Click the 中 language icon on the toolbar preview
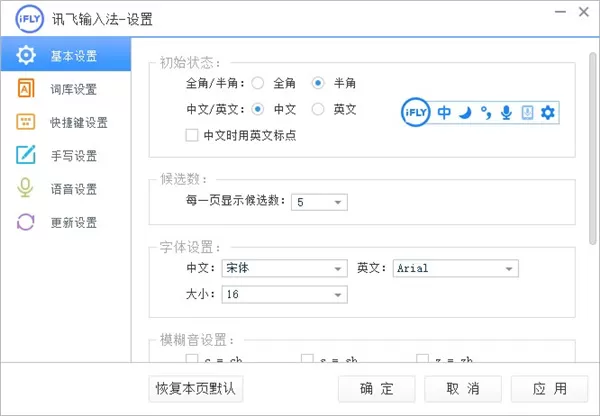Screen dimensions: 600x416 click(444, 113)
